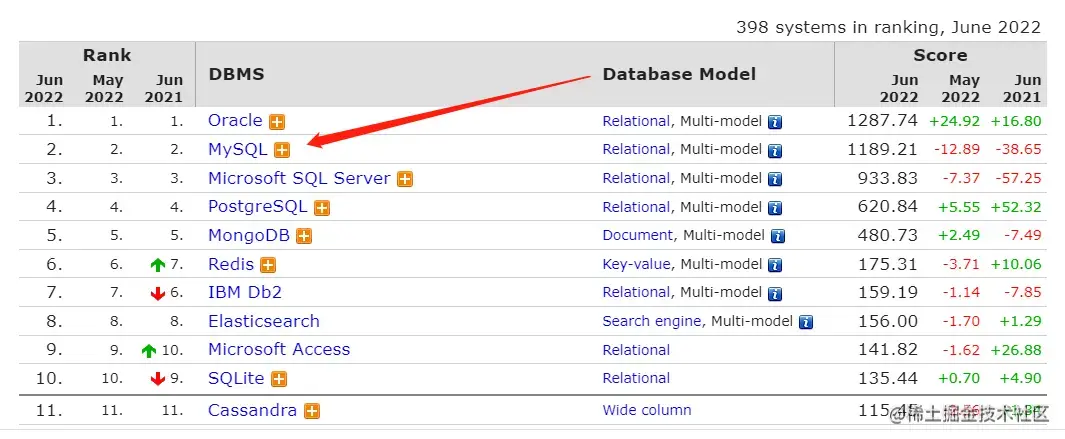Click the score value 156.00

coord(888,321)
